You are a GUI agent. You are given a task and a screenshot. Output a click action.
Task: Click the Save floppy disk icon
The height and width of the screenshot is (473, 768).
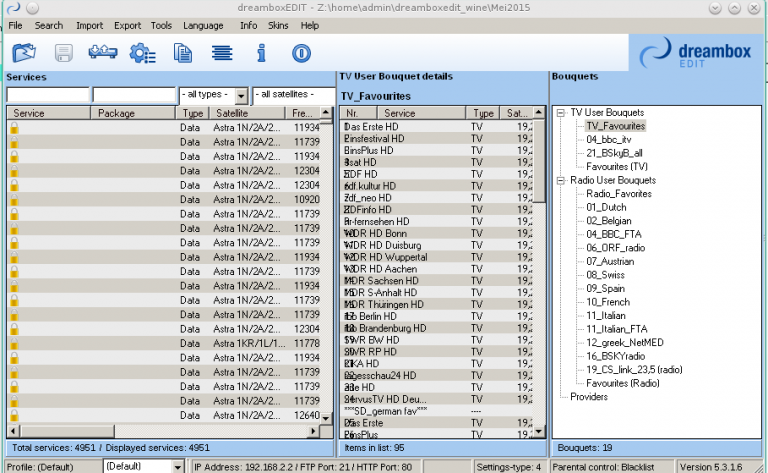point(63,53)
